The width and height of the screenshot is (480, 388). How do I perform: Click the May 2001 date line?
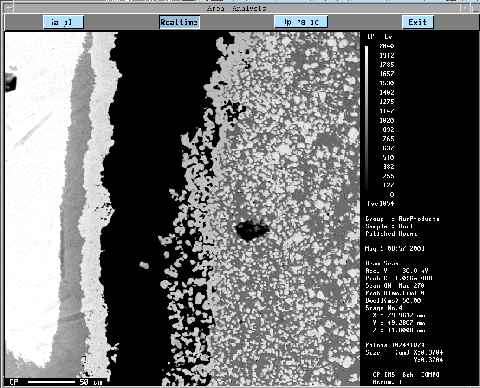click(x=395, y=249)
